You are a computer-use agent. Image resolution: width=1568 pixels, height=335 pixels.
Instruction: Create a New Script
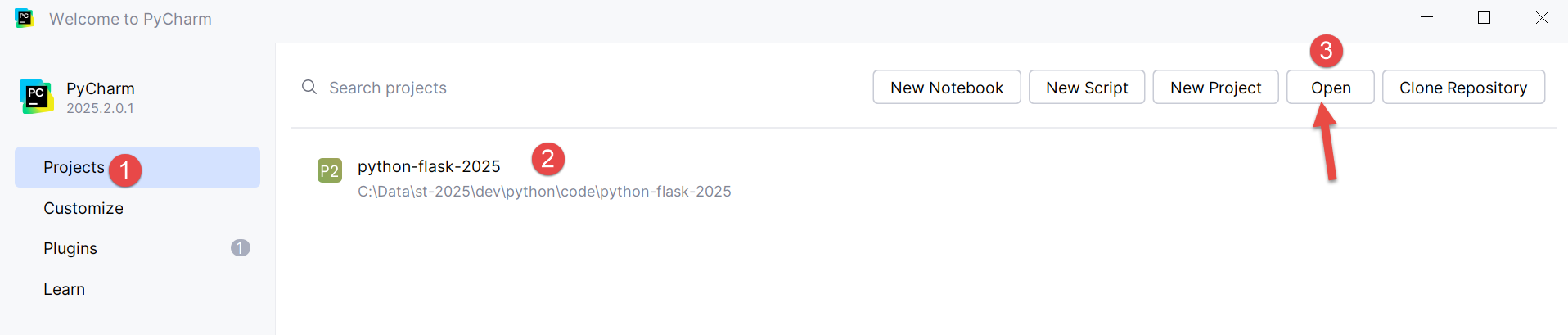pyautogui.click(x=1086, y=87)
